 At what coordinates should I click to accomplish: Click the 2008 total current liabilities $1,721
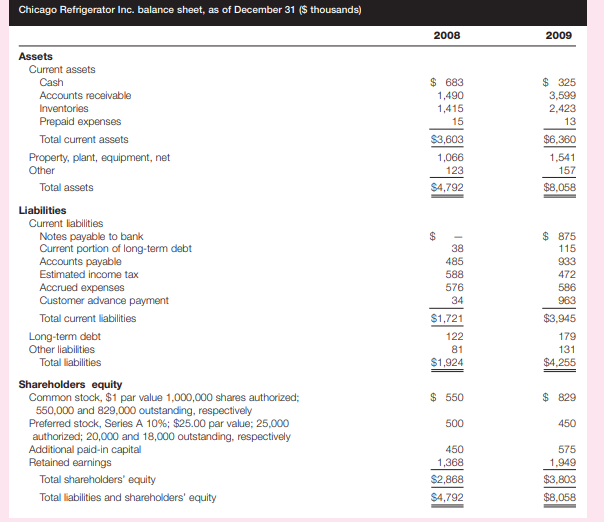coord(447,319)
